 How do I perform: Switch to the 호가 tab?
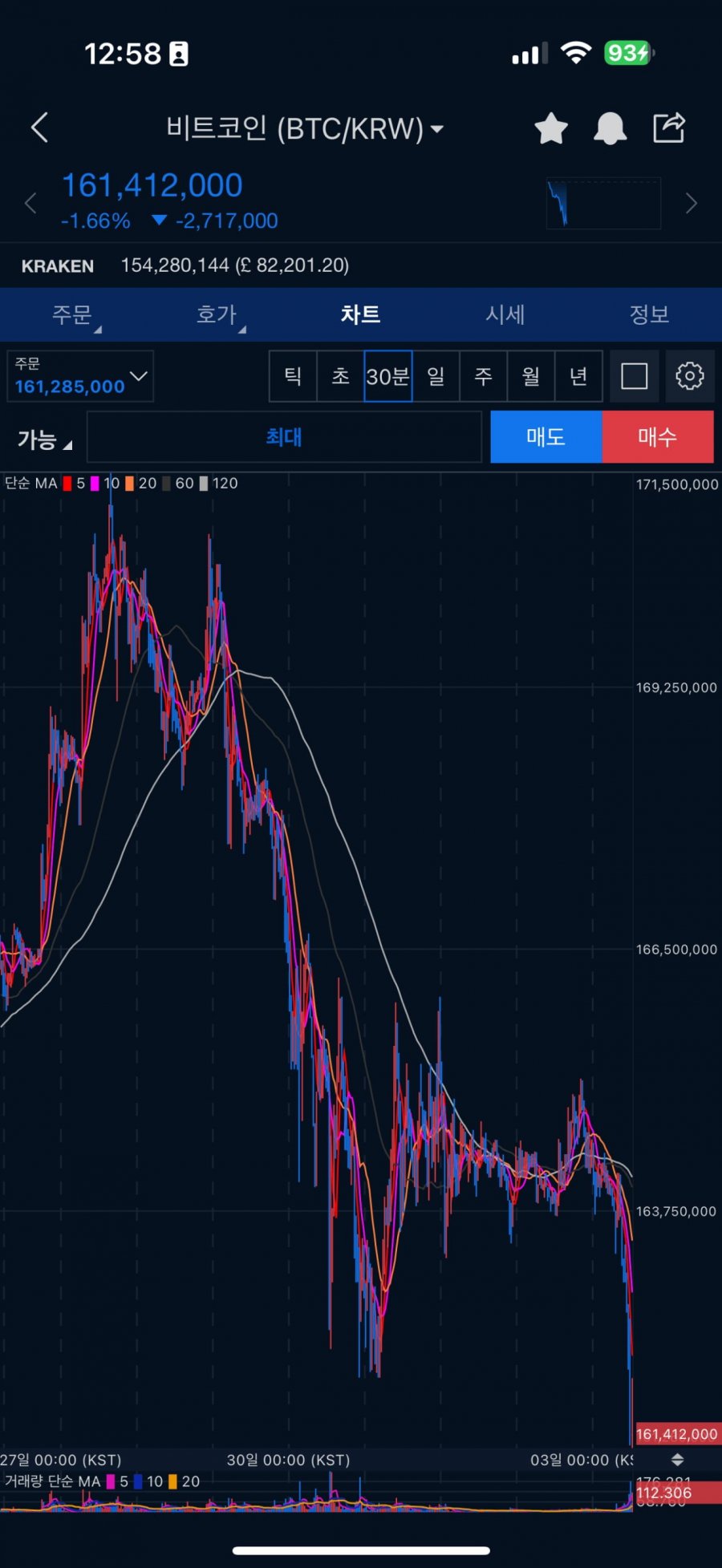(x=217, y=314)
